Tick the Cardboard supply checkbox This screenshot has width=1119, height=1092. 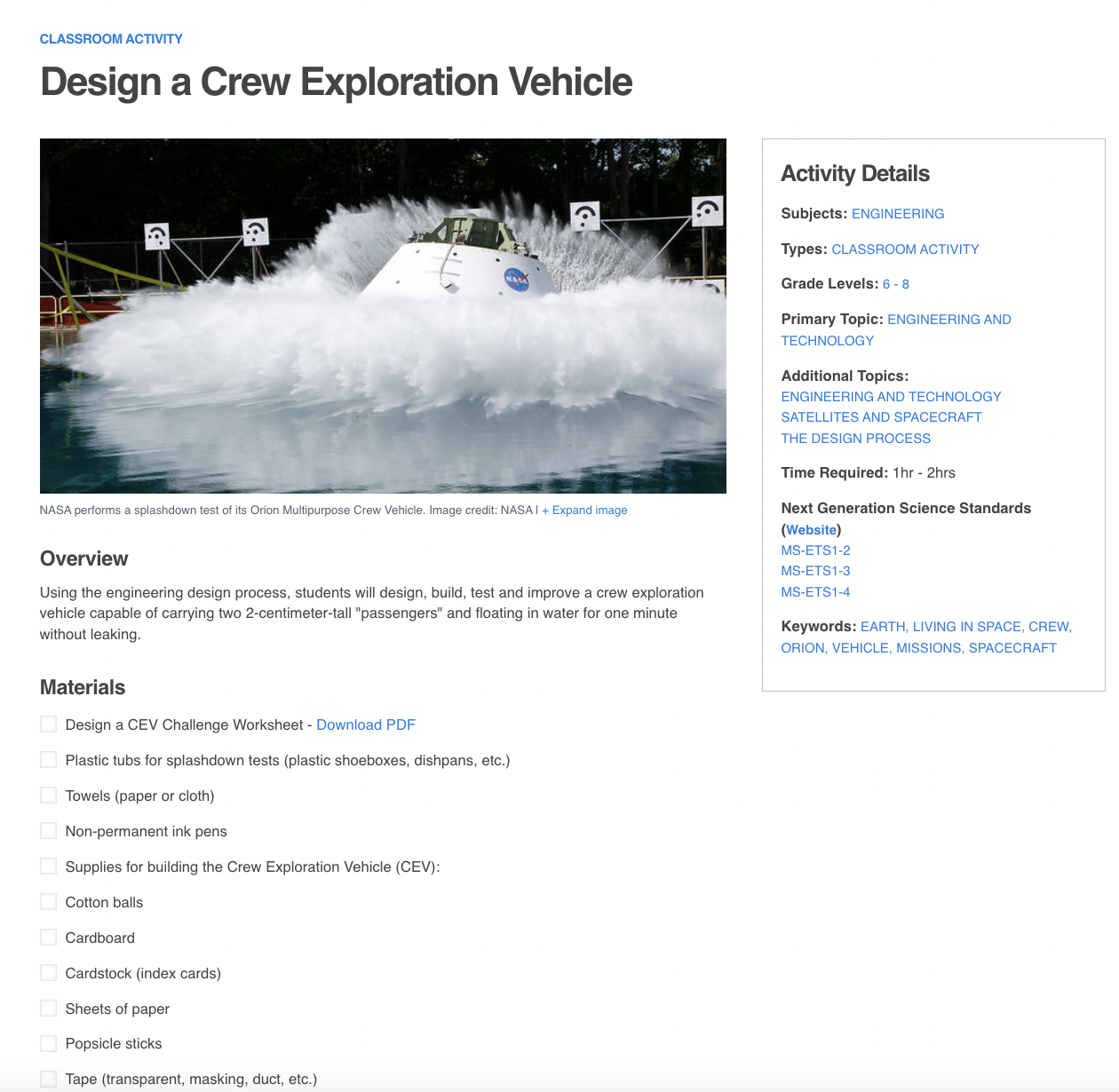(48, 937)
